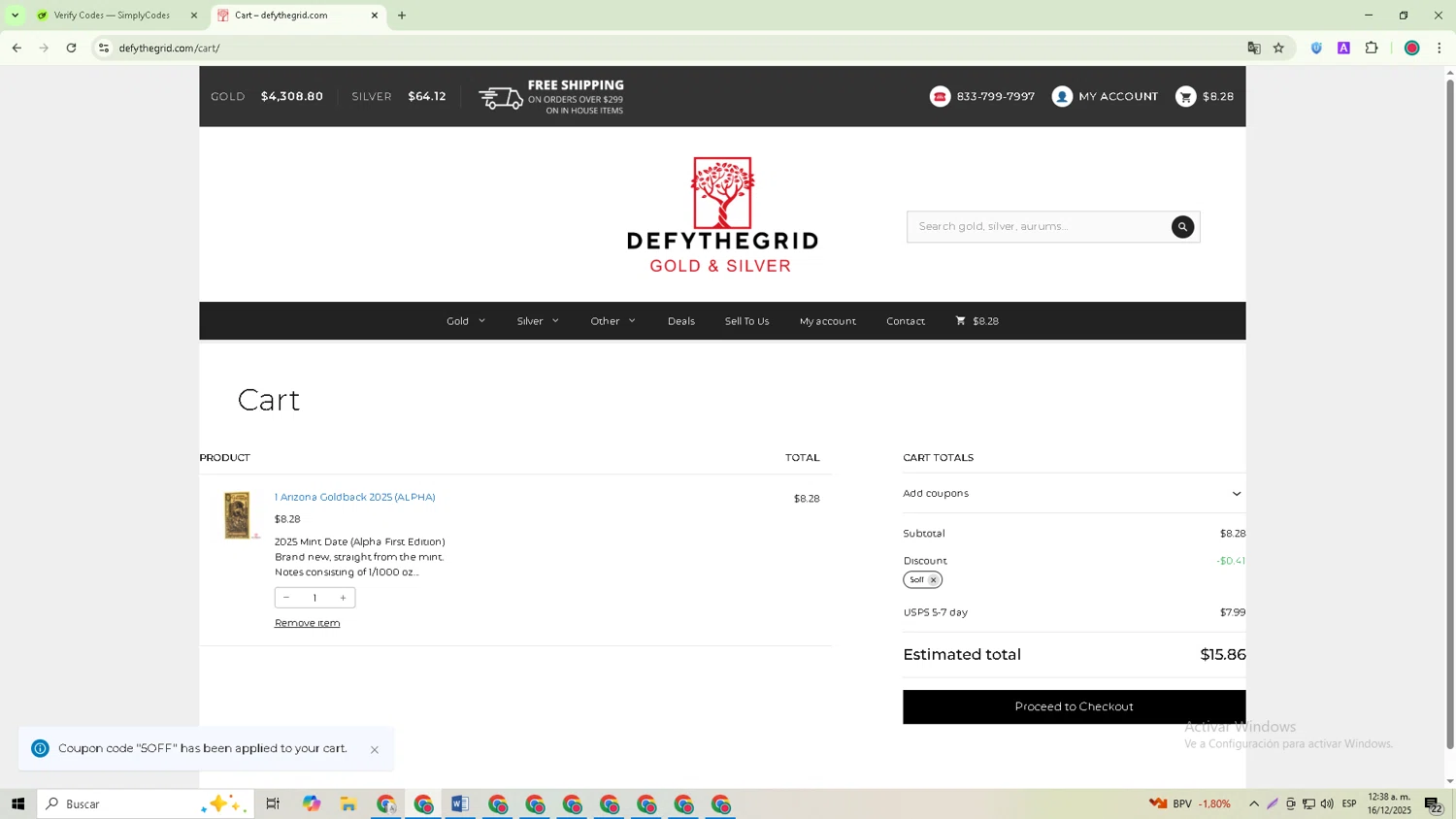Click the site information icon in address bar

(104, 48)
